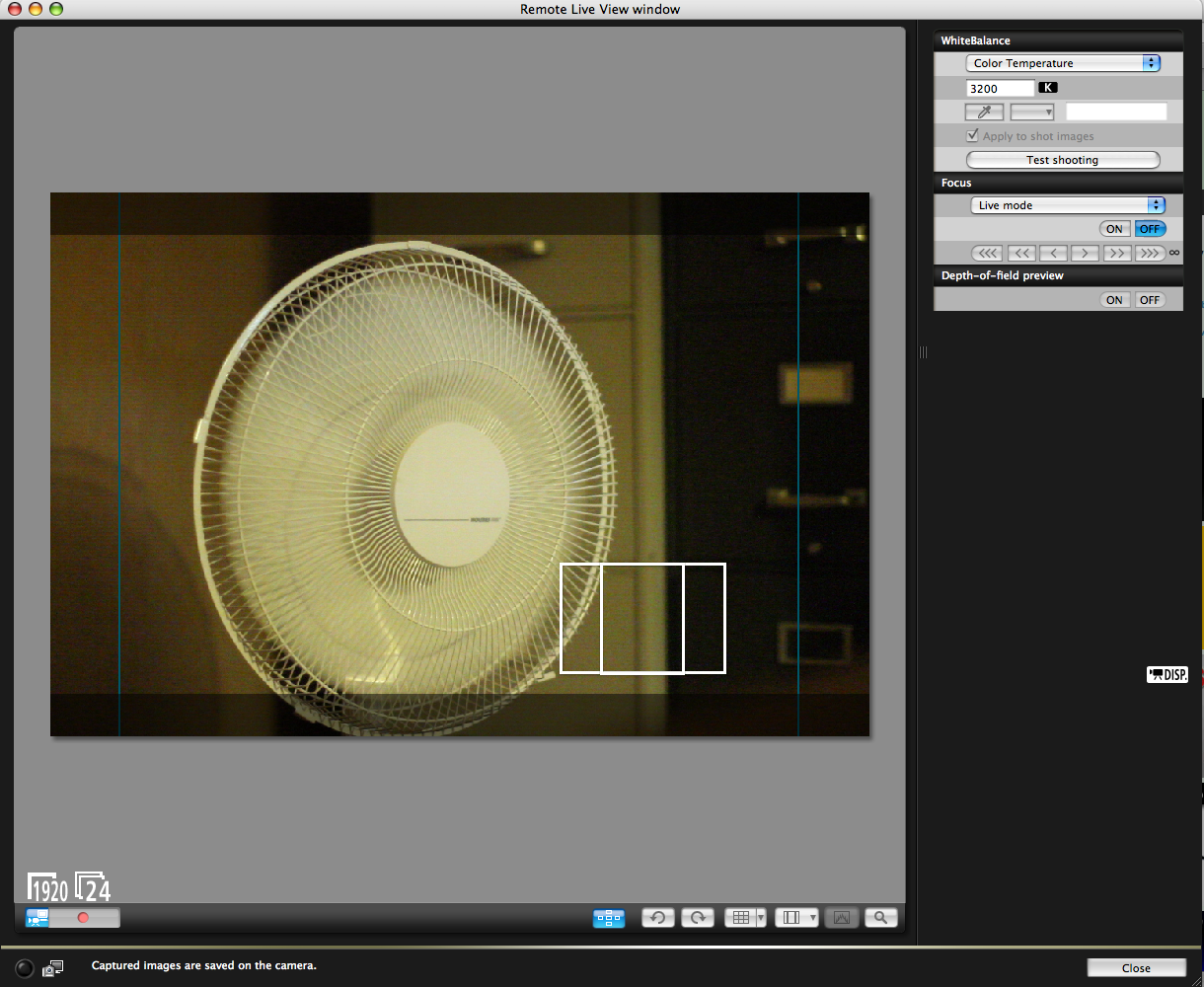Click the 24 frame rate indicator

pos(94,887)
